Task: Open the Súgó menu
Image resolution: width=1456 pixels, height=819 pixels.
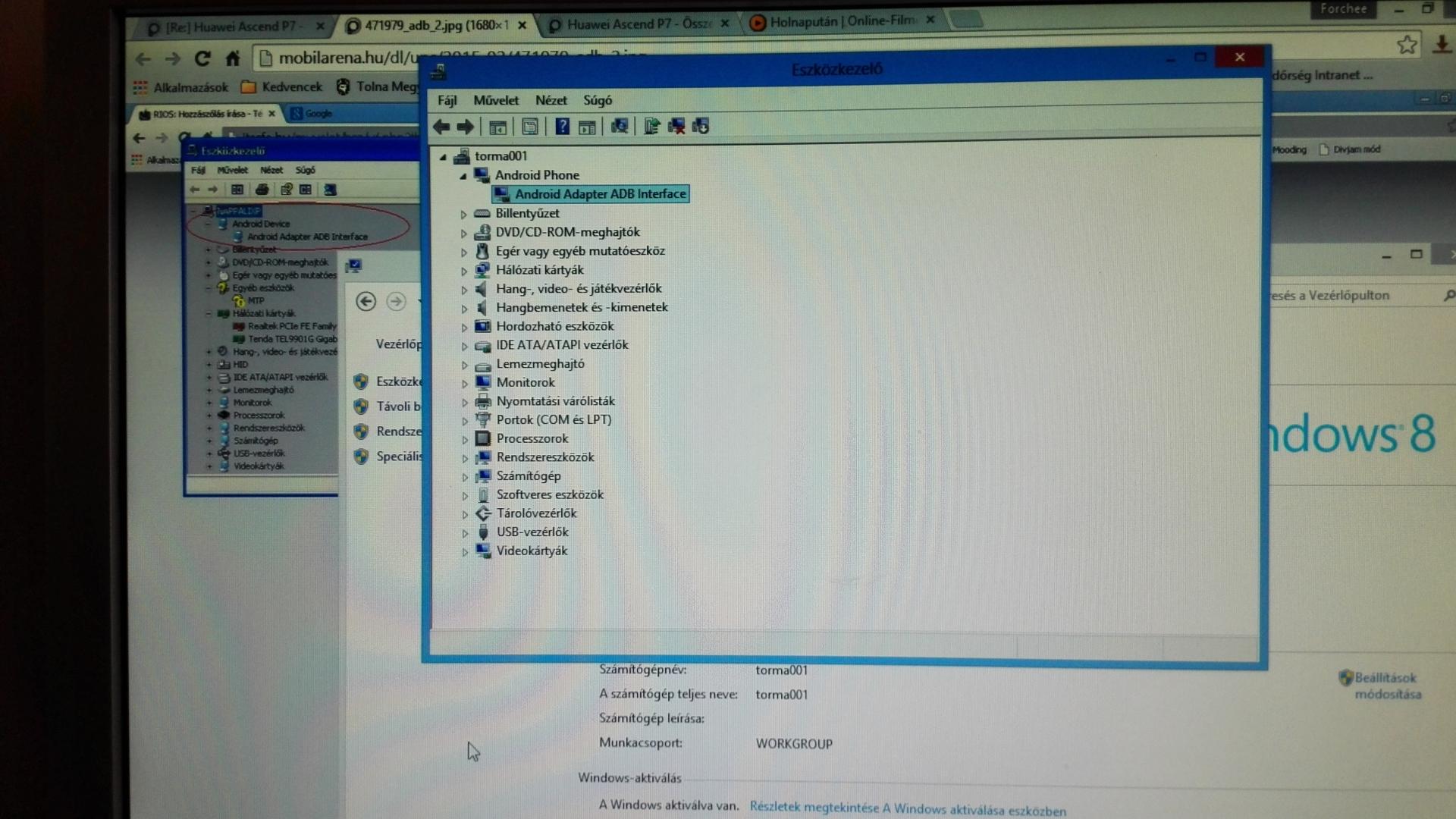Action: coord(598,100)
